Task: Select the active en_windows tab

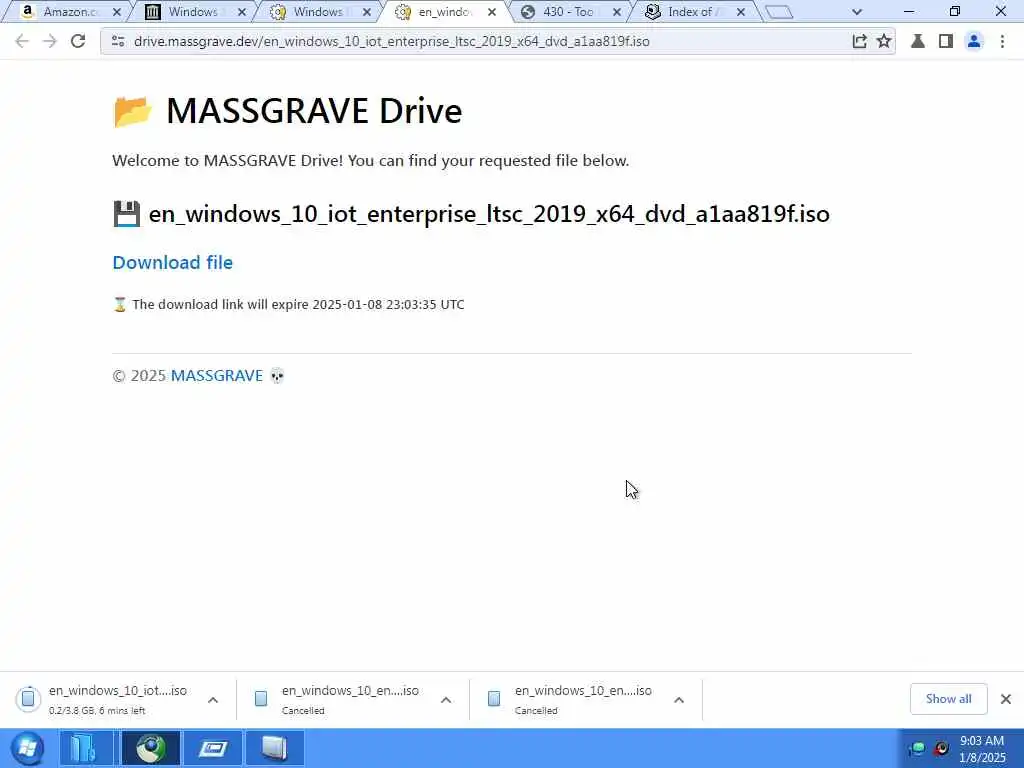Action: click(x=444, y=12)
